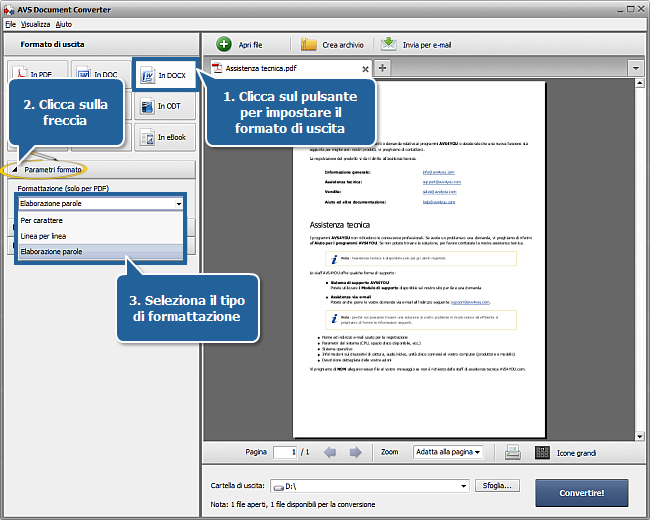The width and height of the screenshot is (650, 520).
Task: Click the Sfoglia... button
Action: point(497,486)
